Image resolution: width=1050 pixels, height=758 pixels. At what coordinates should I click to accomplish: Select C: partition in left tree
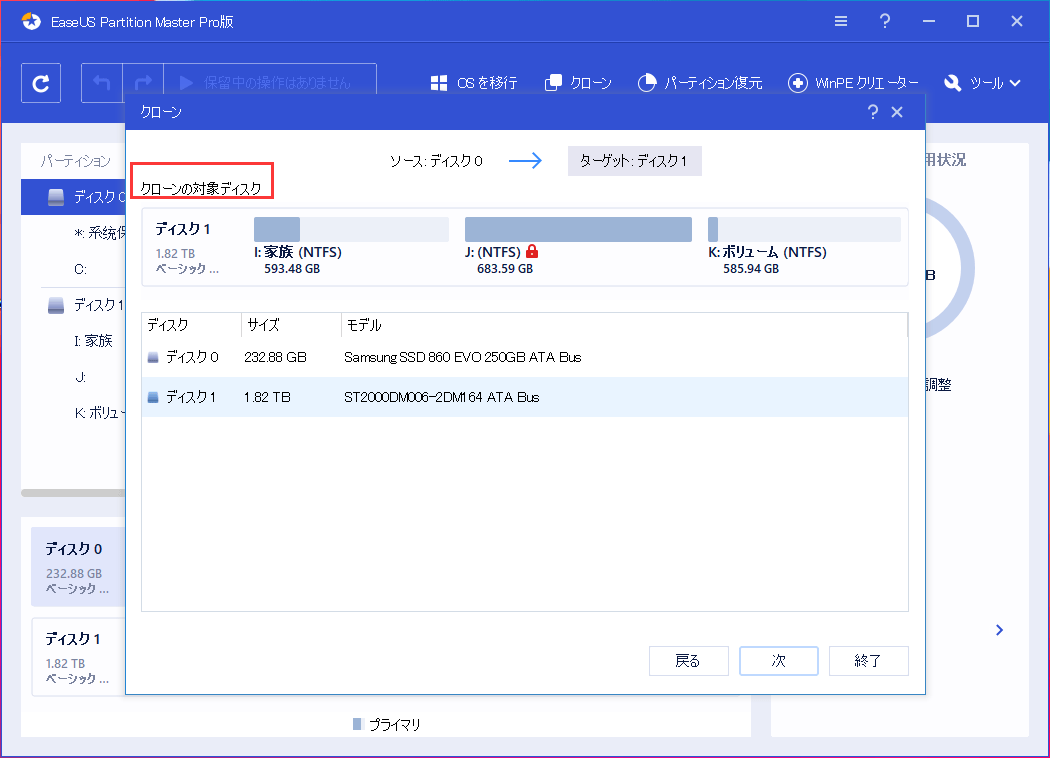click(x=80, y=270)
